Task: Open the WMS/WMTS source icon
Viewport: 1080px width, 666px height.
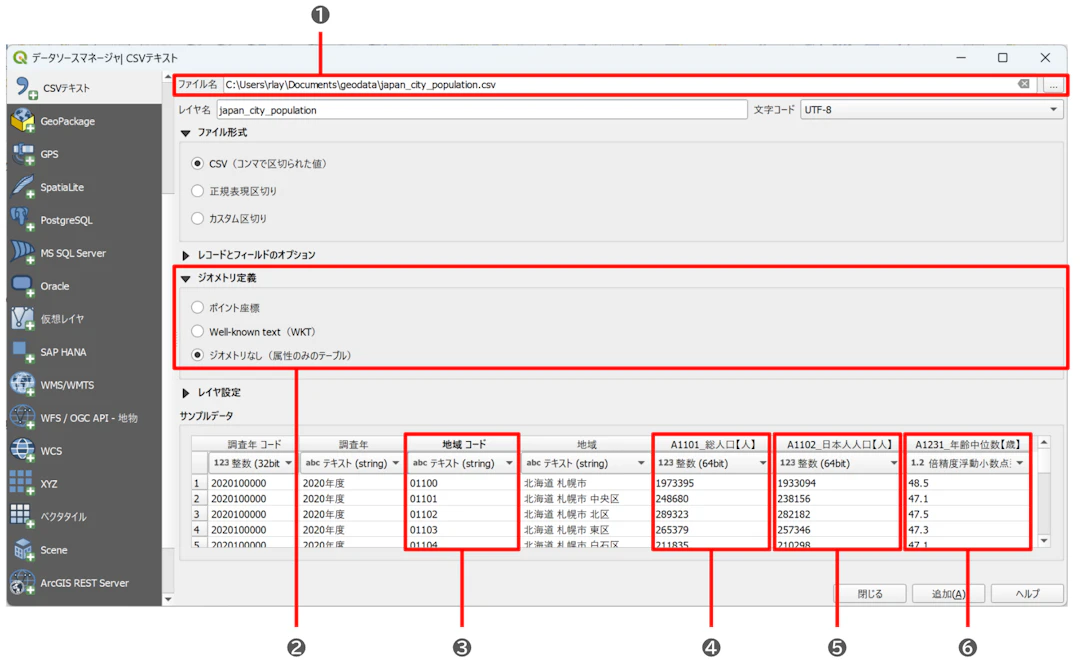Action: (23, 385)
